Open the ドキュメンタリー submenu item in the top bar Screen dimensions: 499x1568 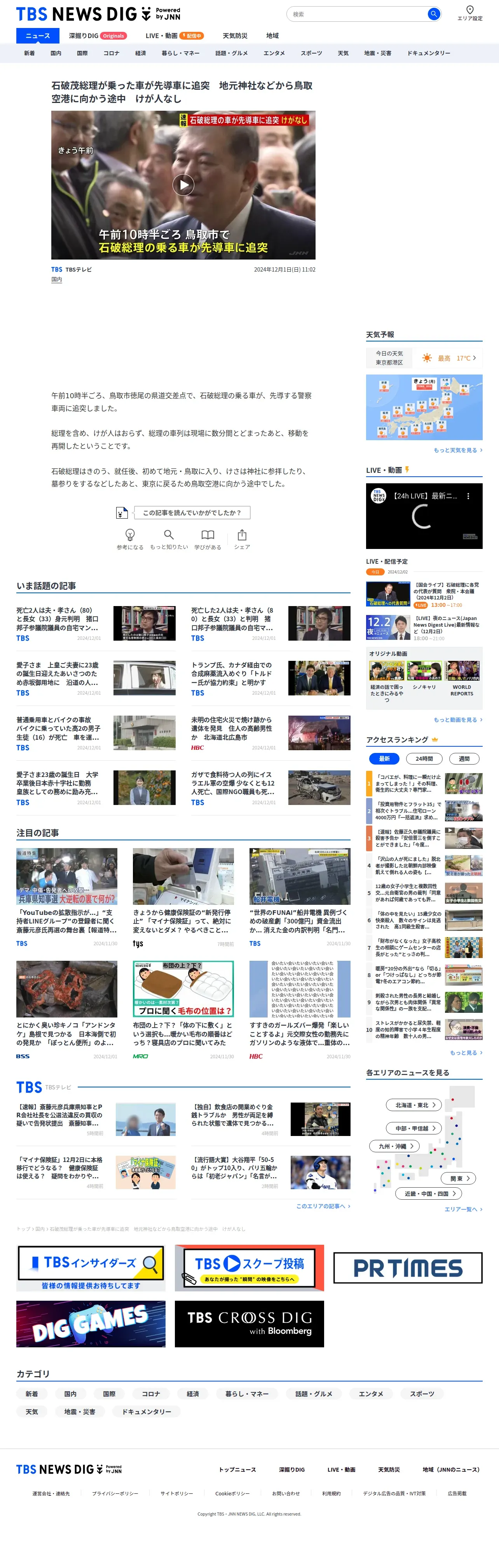[x=428, y=53]
